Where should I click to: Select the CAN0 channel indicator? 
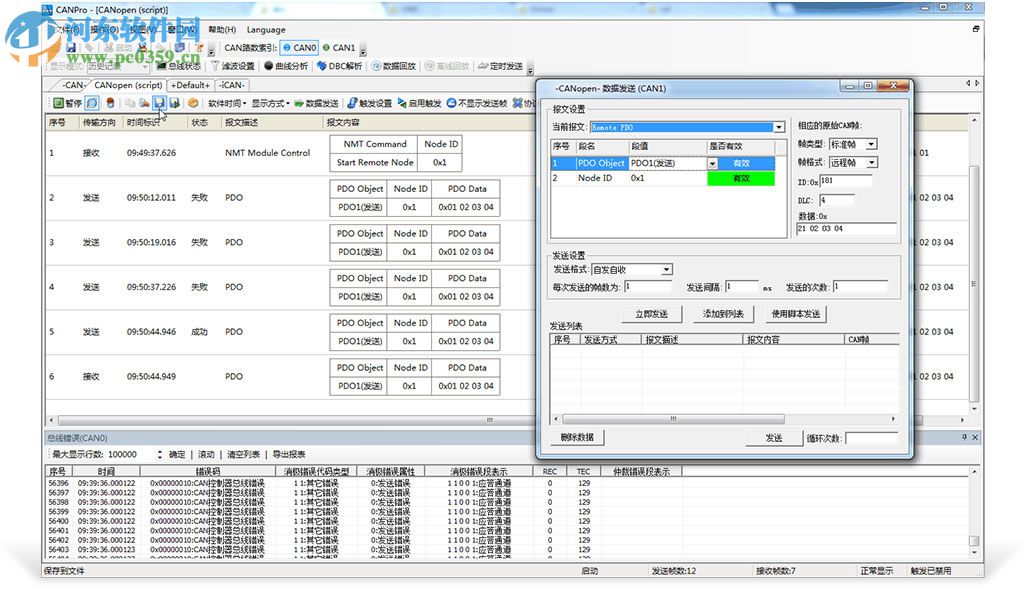coord(300,47)
